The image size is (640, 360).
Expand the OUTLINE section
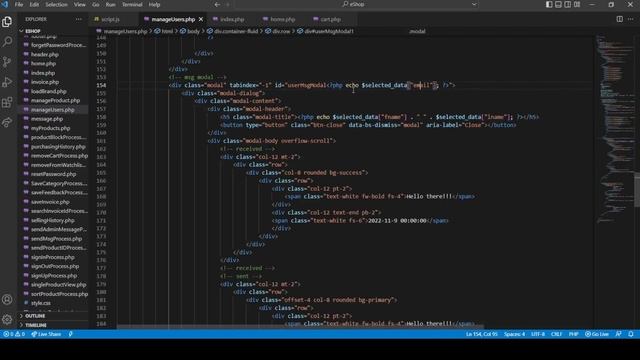click(35, 316)
